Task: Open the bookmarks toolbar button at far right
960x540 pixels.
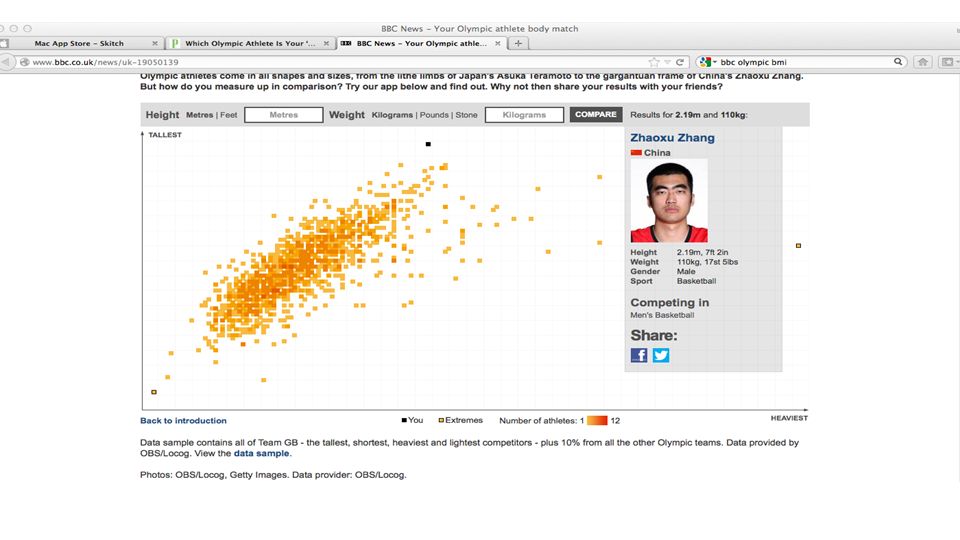Action: pos(949,62)
